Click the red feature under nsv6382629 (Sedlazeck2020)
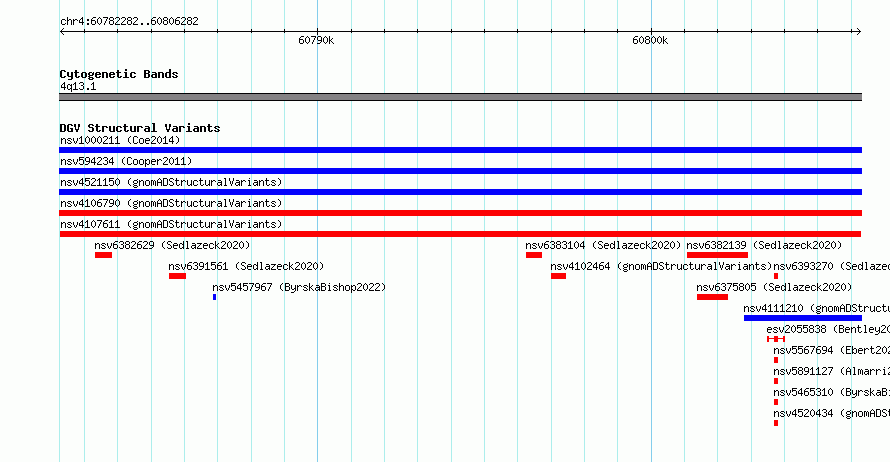 coord(103,255)
